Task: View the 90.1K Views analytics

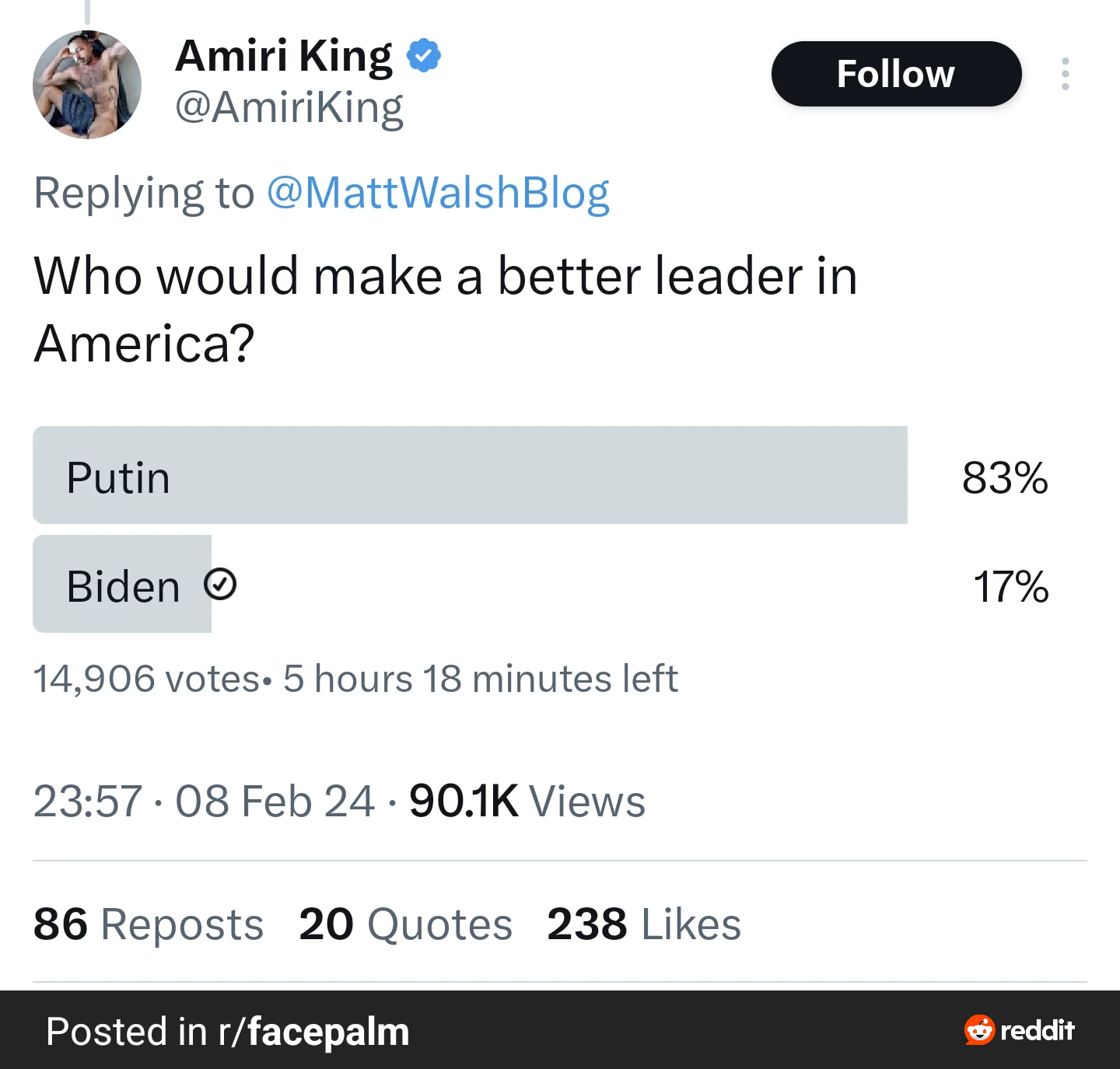Action: tap(527, 802)
